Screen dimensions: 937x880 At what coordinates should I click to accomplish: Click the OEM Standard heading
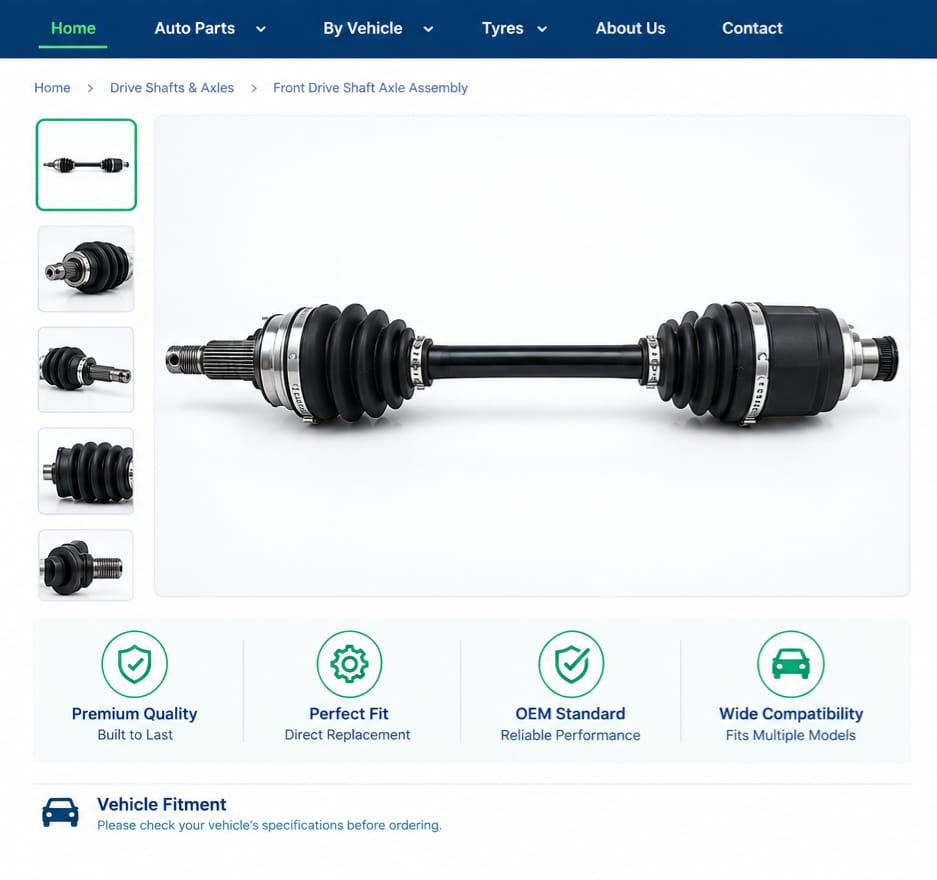coord(571,714)
